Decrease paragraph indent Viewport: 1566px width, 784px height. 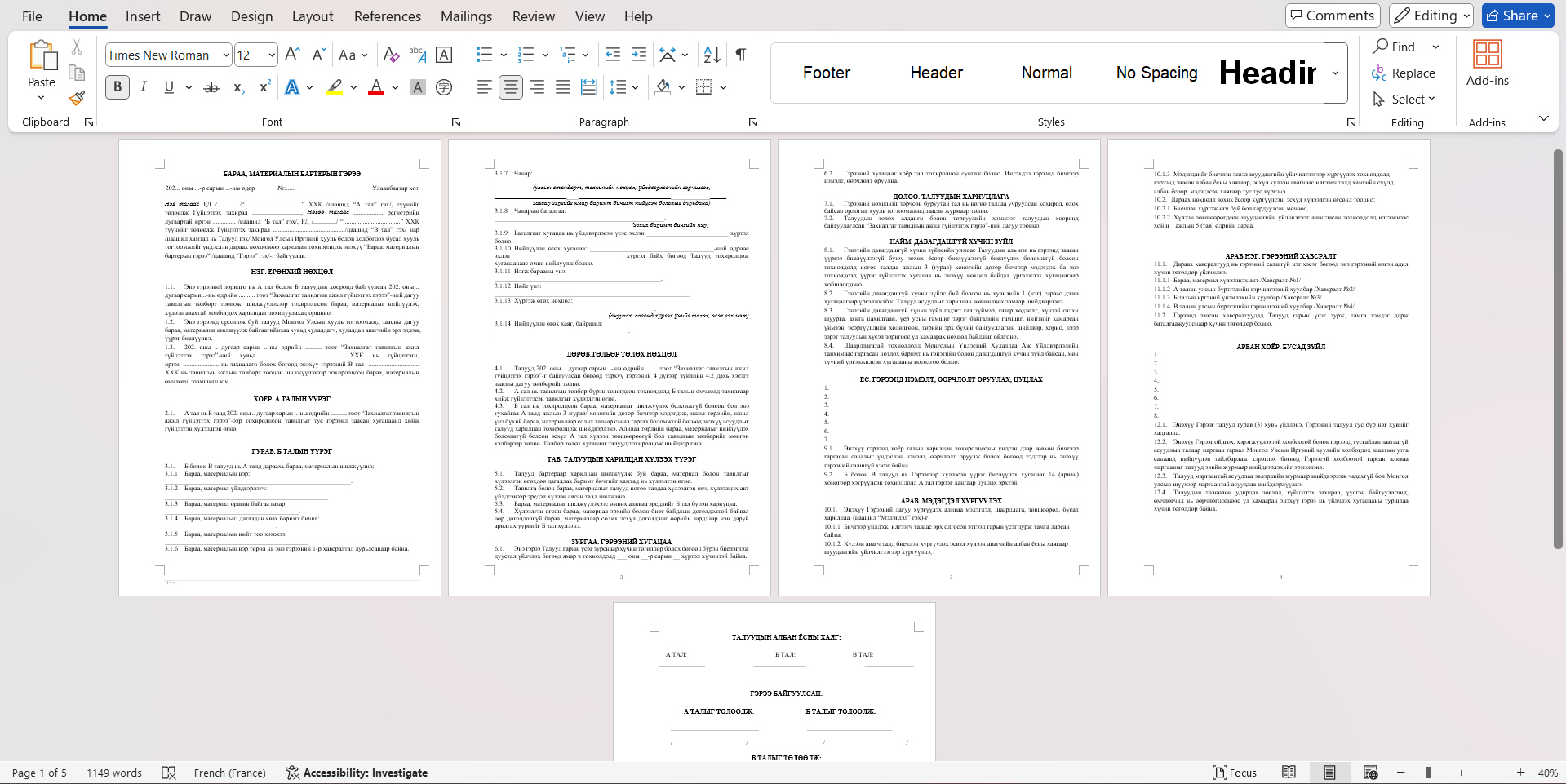point(613,55)
